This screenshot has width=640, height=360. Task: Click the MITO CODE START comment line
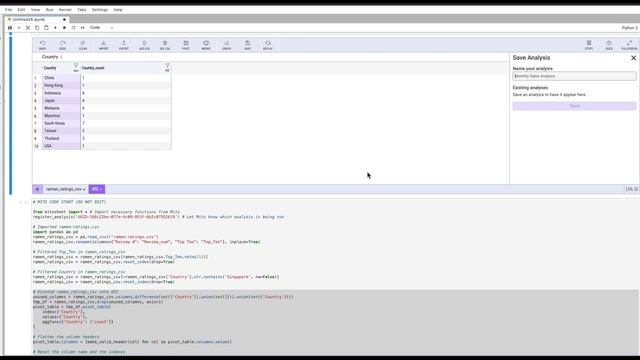pos(69,202)
